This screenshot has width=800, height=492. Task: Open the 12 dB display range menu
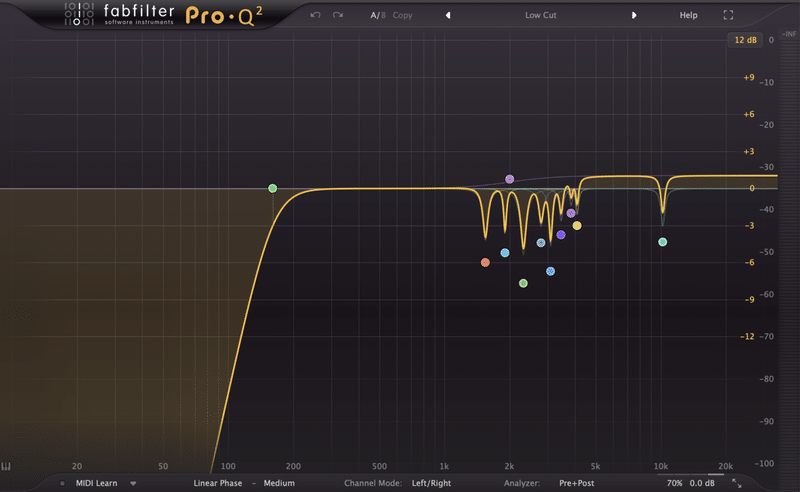click(745, 40)
